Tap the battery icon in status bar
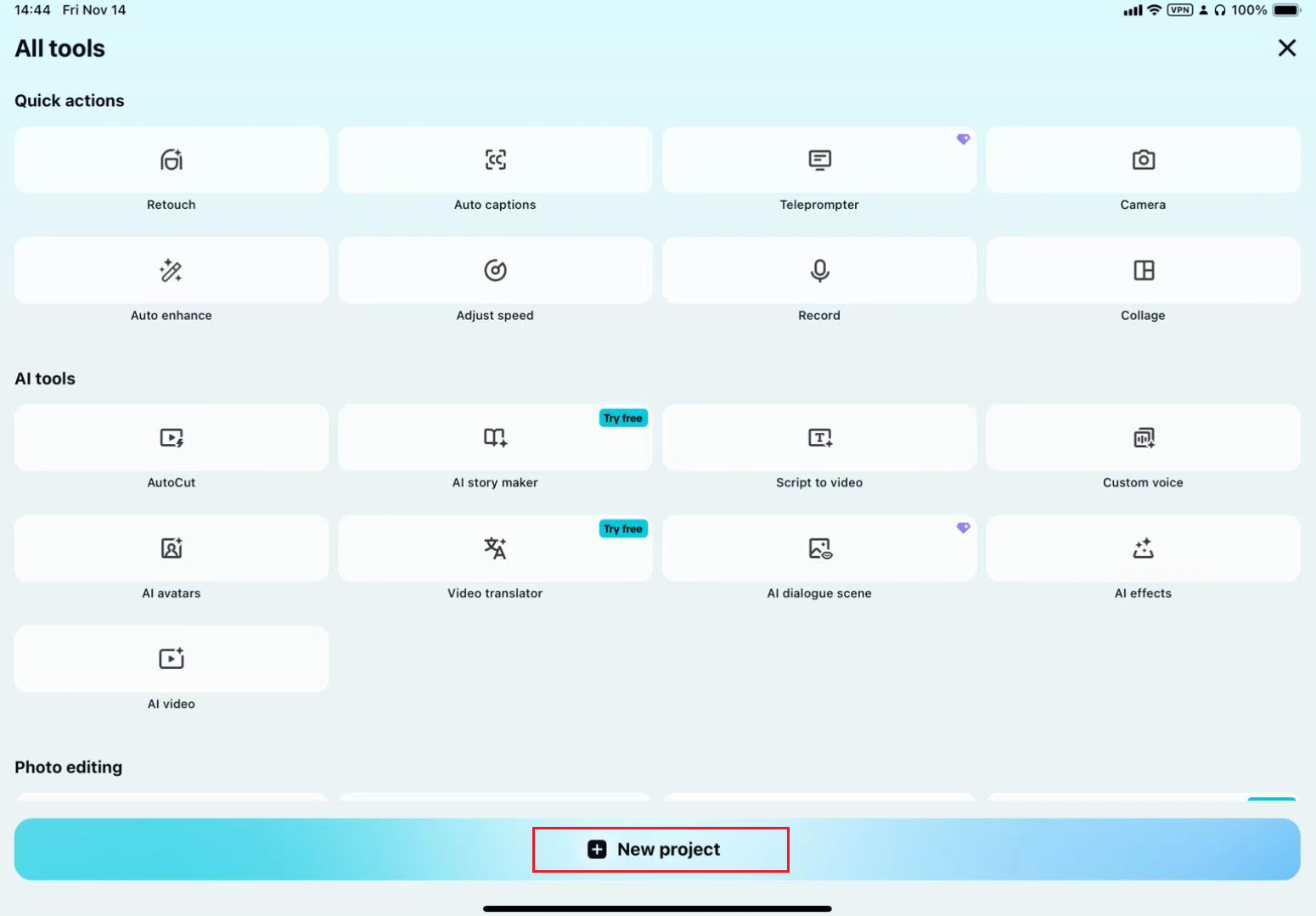Viewport: 1316px width, 916px height. point(1286,10)
